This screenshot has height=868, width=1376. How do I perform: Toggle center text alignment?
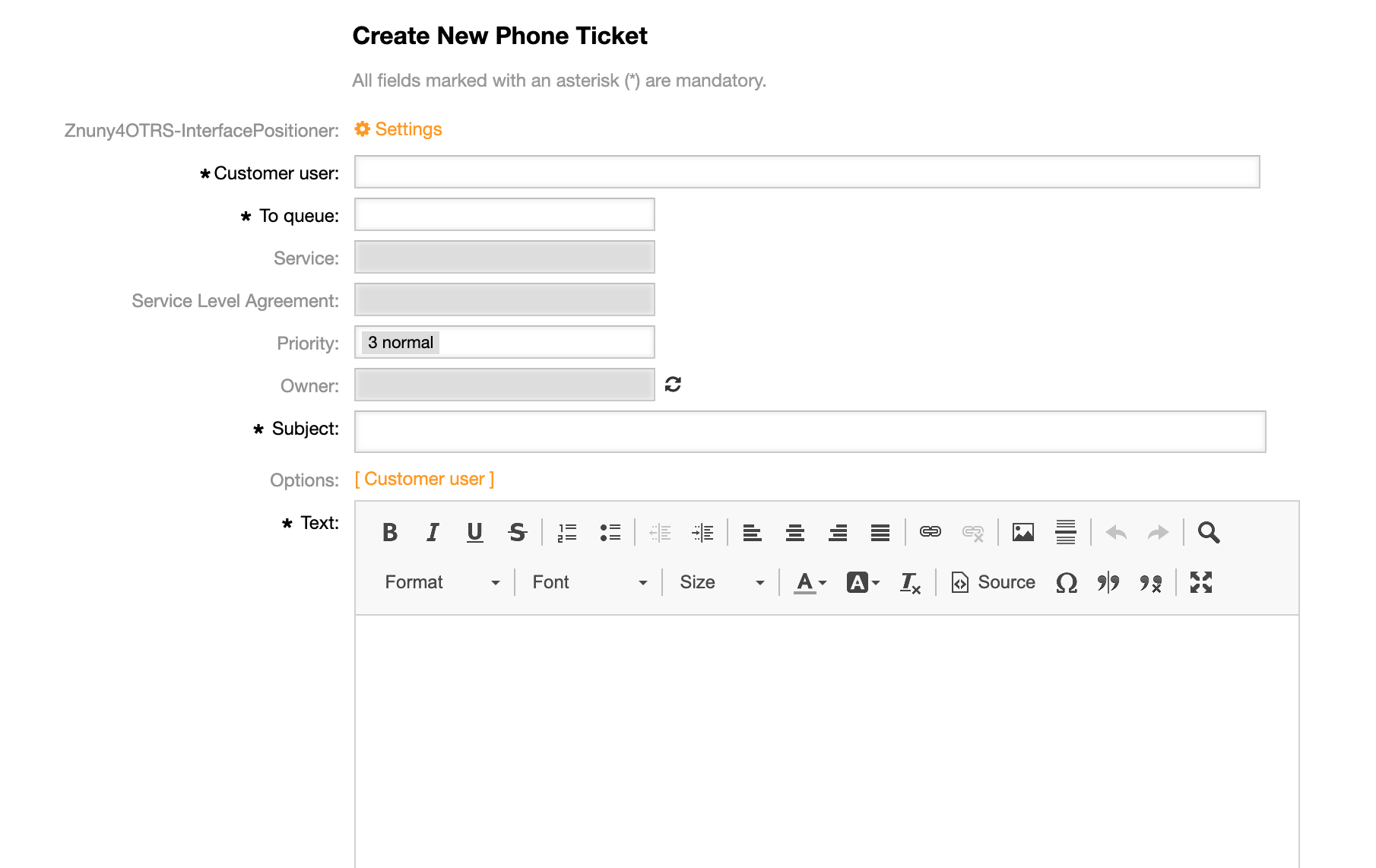click(795, 533)
